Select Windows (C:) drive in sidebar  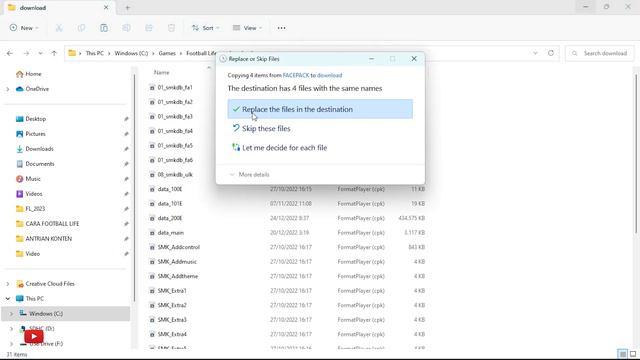[x=65, y=314]
